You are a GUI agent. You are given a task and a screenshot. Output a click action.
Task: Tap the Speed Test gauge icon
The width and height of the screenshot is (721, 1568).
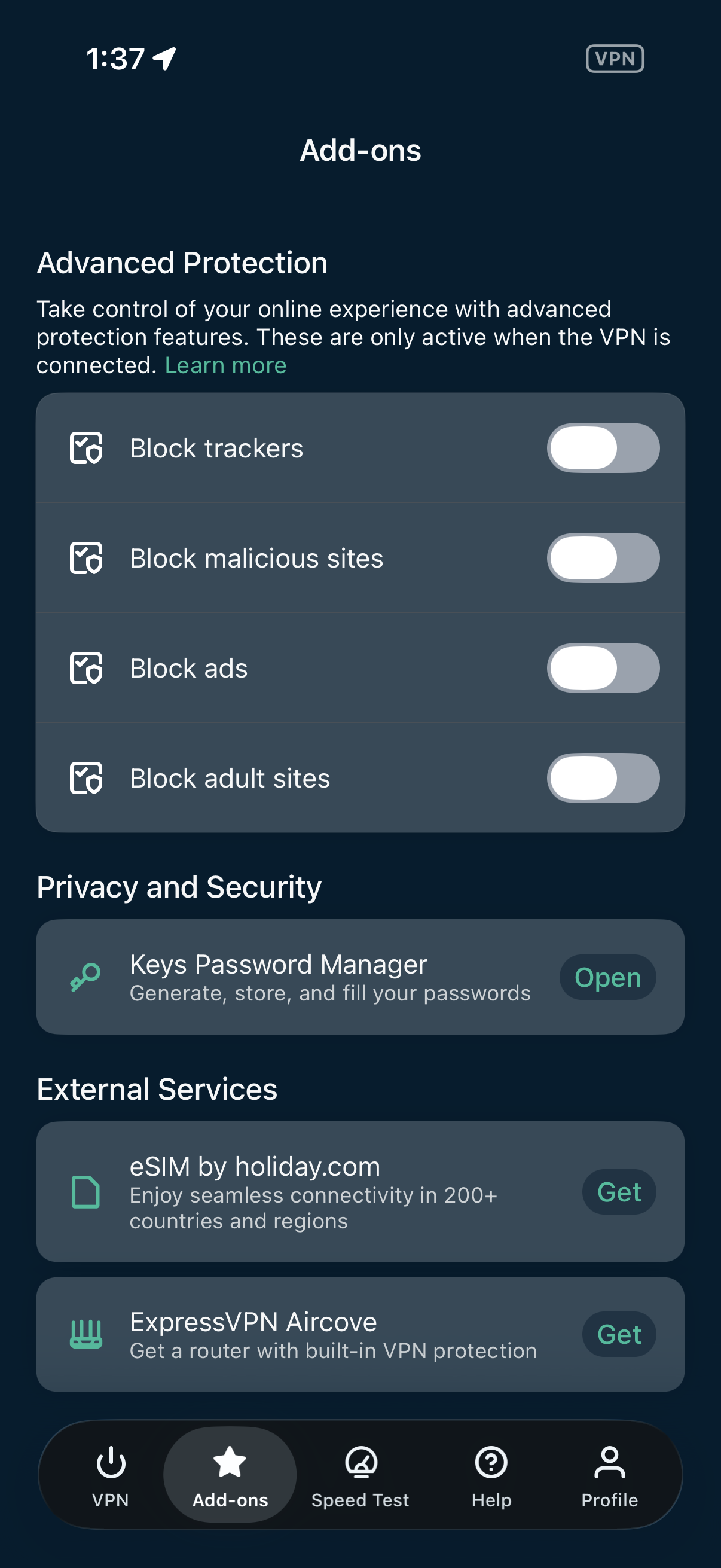point(361,1462)
